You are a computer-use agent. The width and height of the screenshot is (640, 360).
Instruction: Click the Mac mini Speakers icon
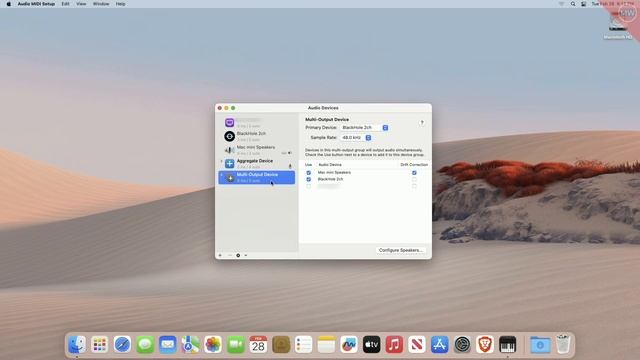[229, 150]
